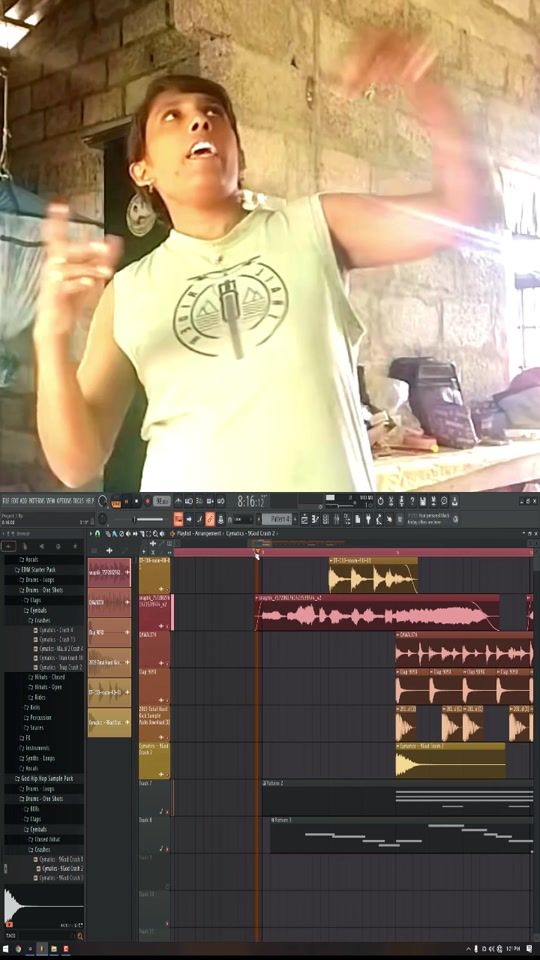Mute Track 8 using its switch
Image resolution: width=540 pixels, height=960 pixels.
167,849
